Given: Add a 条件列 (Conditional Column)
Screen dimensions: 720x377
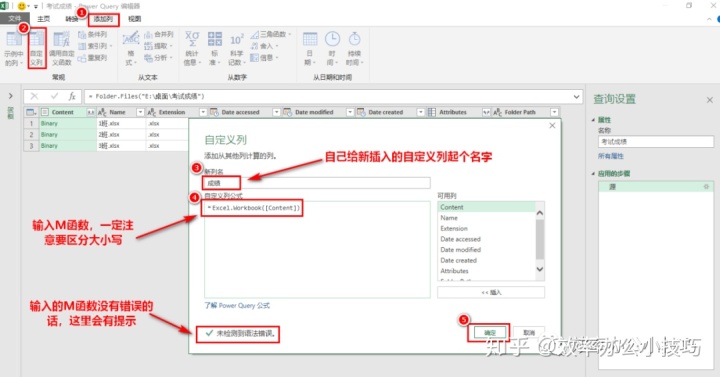Looking at the screenshot, I should [x=92, y=34].
